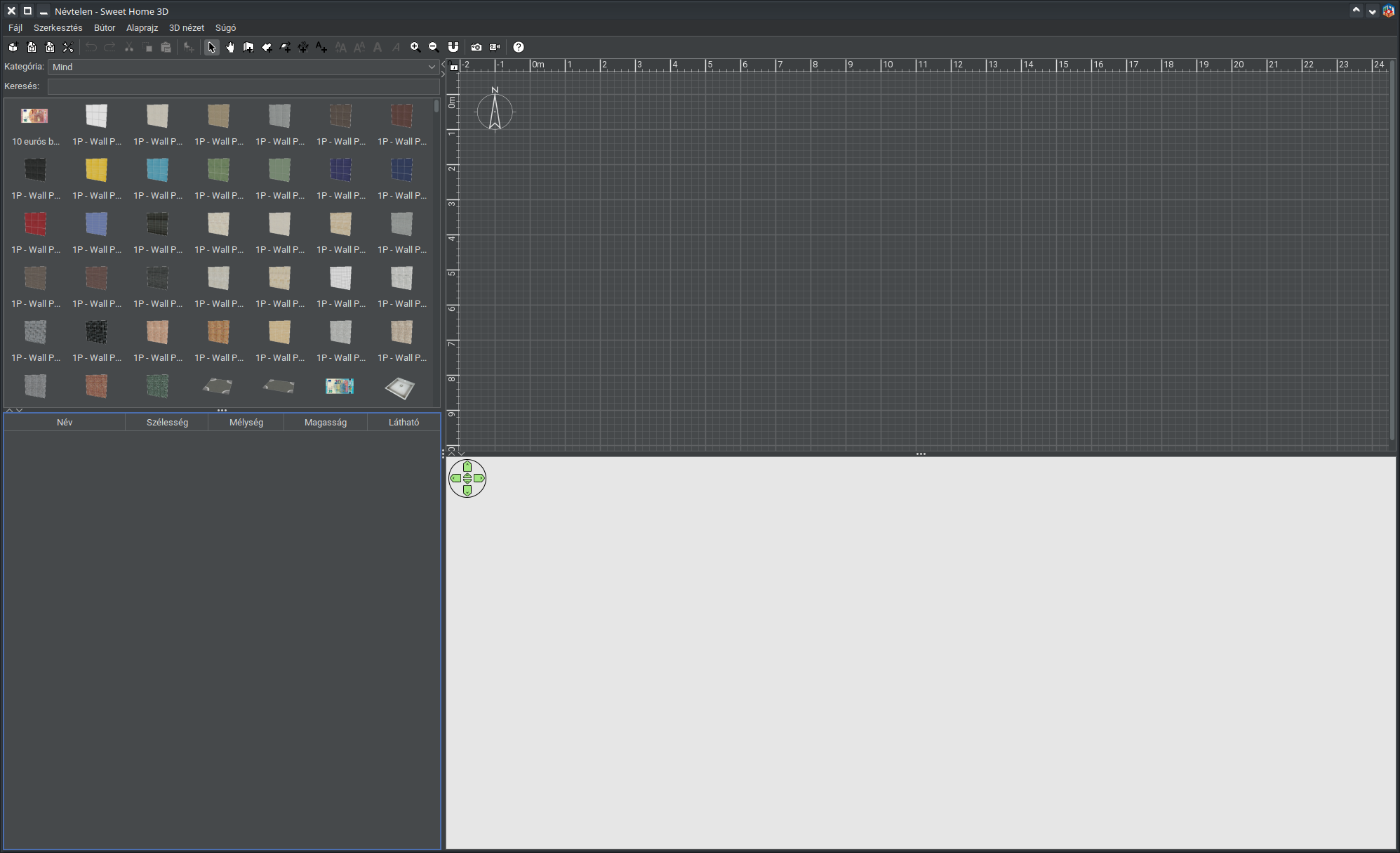This screenshot has height=853, width=1400.
Task: Select the yellow wall panel thumbnail
Action: click(x=97, y=170)
